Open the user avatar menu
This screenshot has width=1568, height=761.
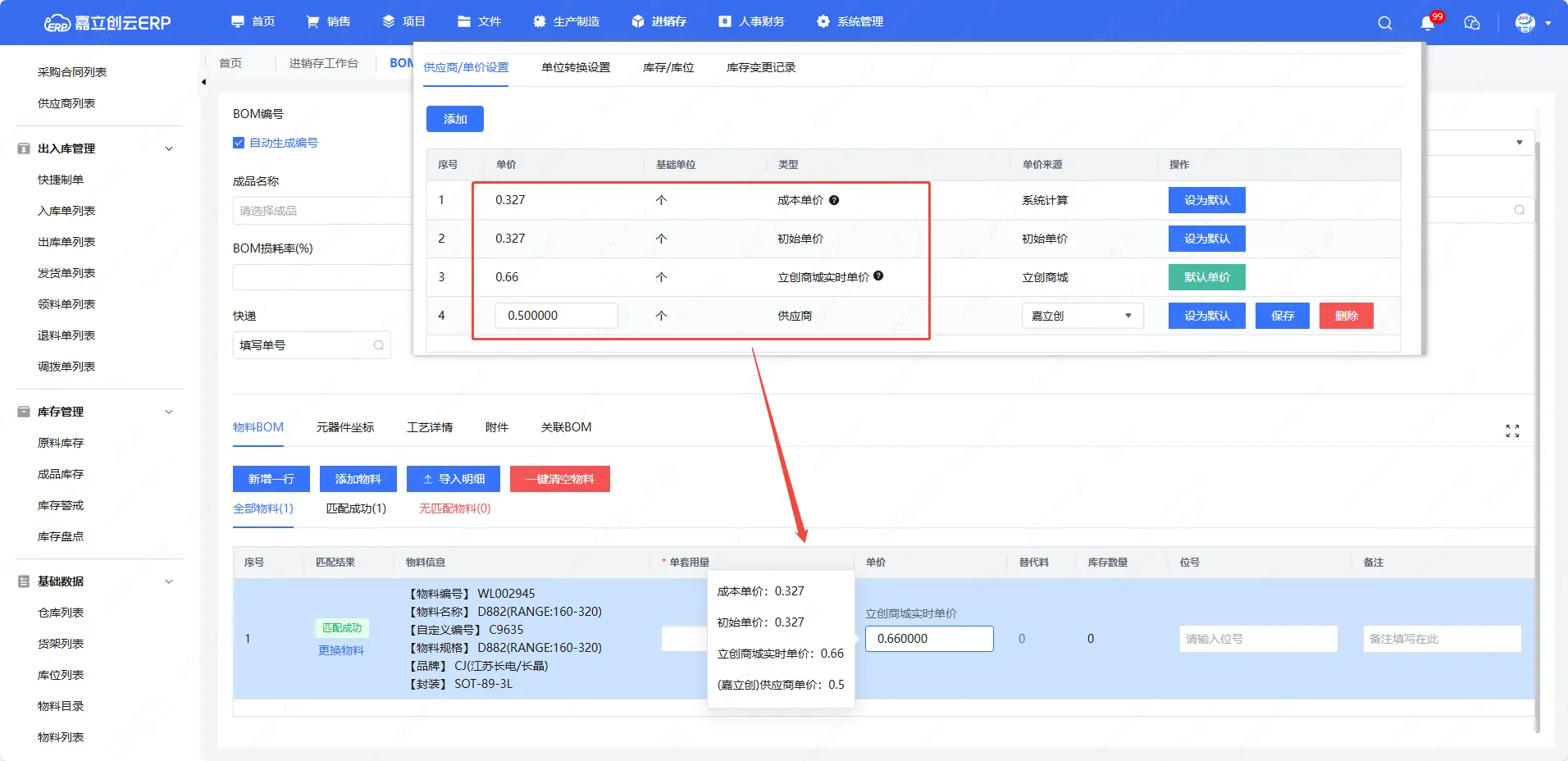1525,23
